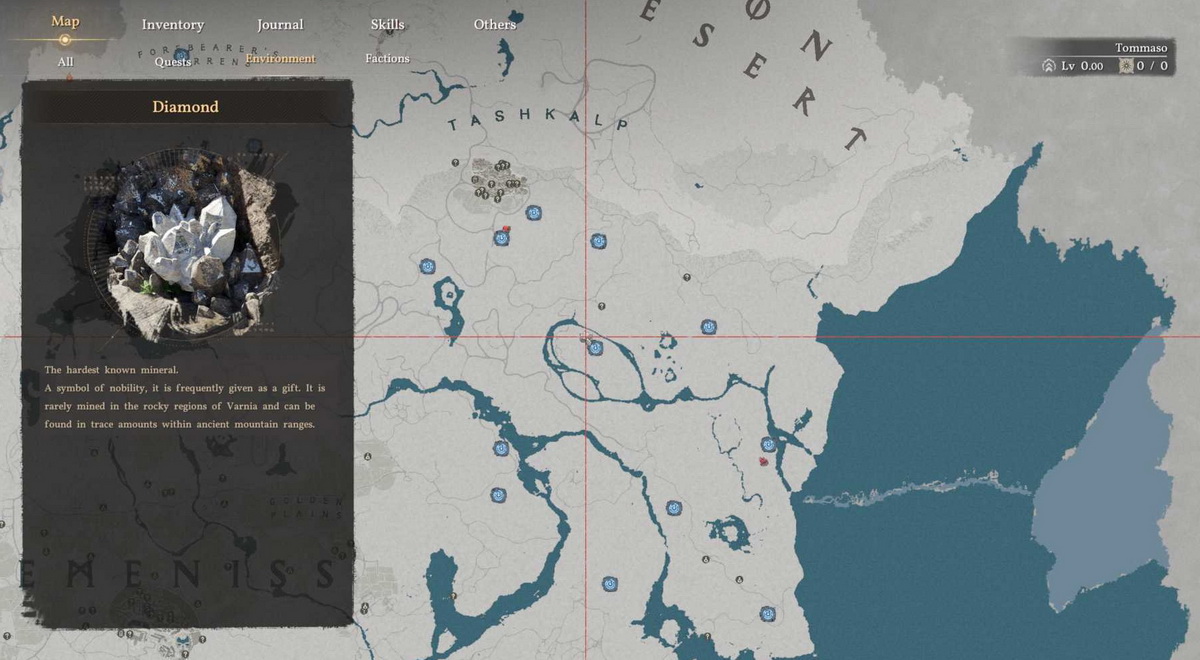Select the diamond marker beside the red map pin
Viewport: 1200px width, 660px height.
point(768,444)
